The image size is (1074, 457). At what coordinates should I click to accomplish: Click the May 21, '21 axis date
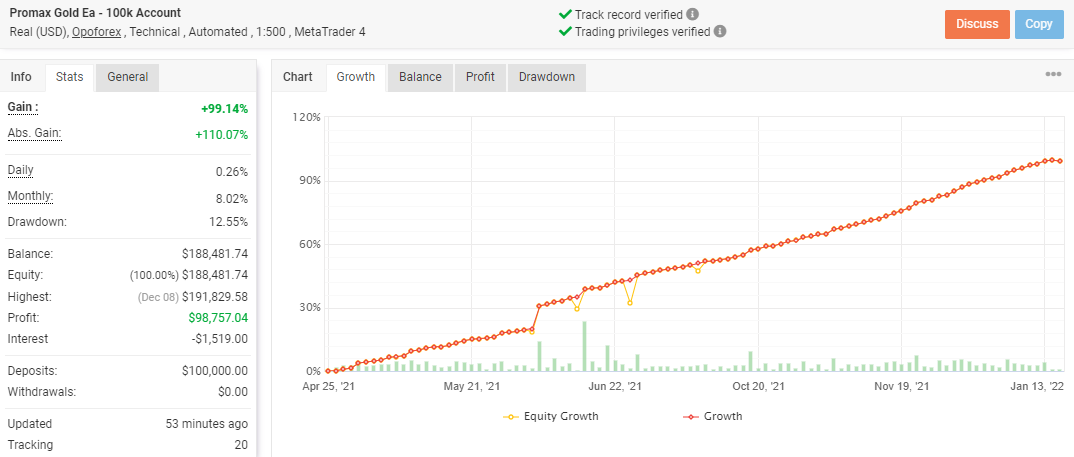(471, 386)
